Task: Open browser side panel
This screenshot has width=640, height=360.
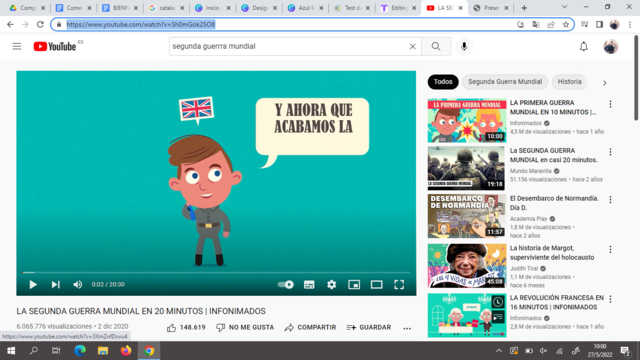Action: [x=599, y=24]
